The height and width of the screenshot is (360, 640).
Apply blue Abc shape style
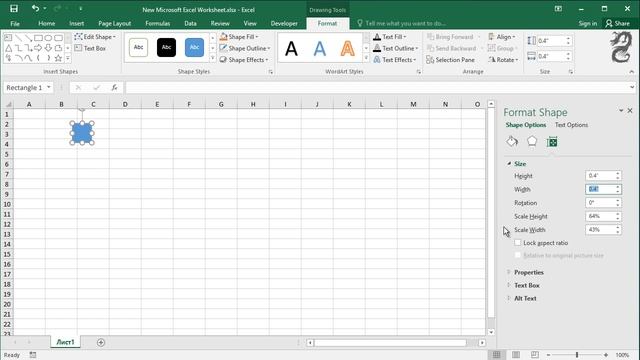point(194,47)
